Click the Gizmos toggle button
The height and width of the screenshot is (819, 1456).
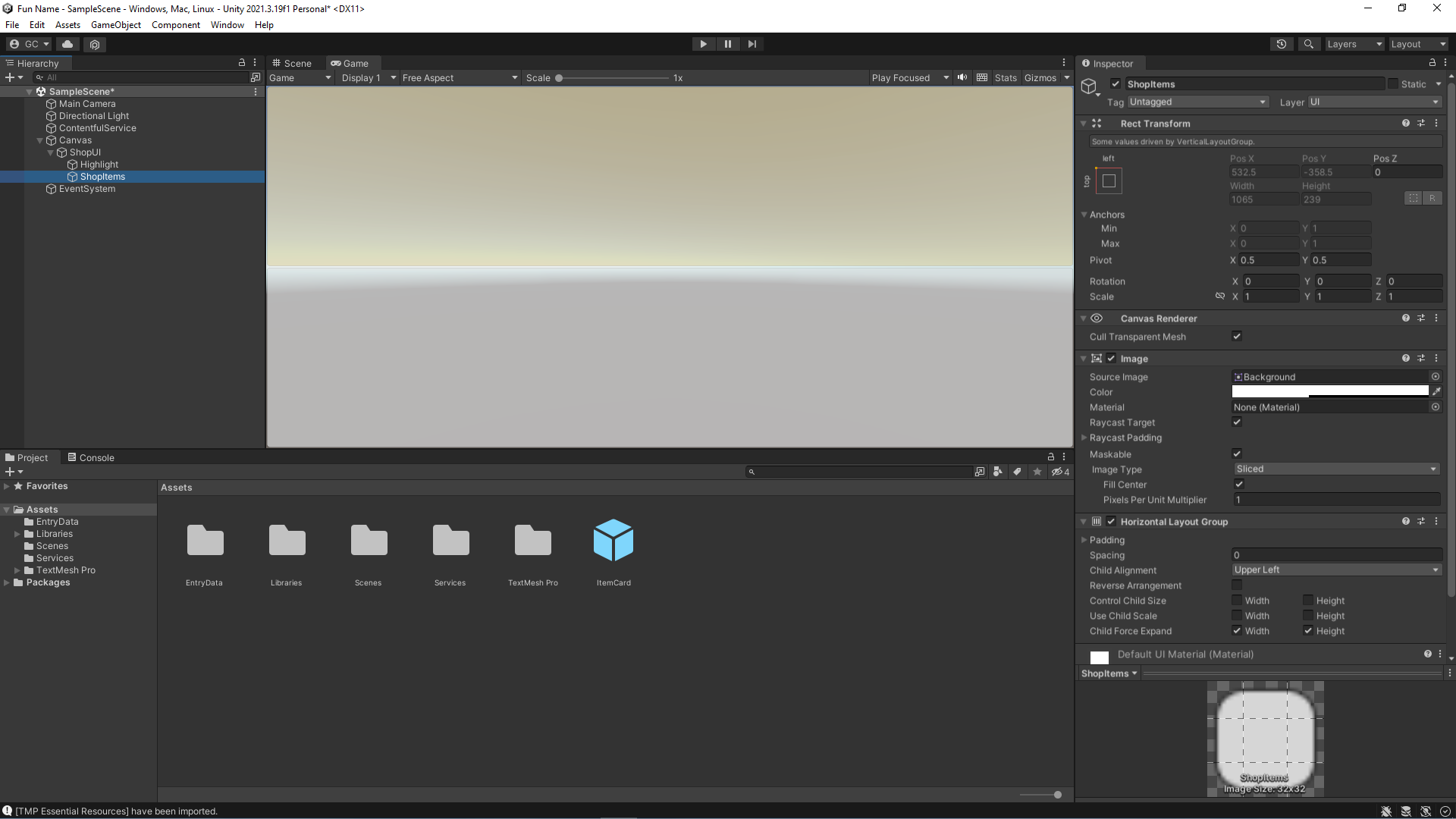tap(1040, 77)
